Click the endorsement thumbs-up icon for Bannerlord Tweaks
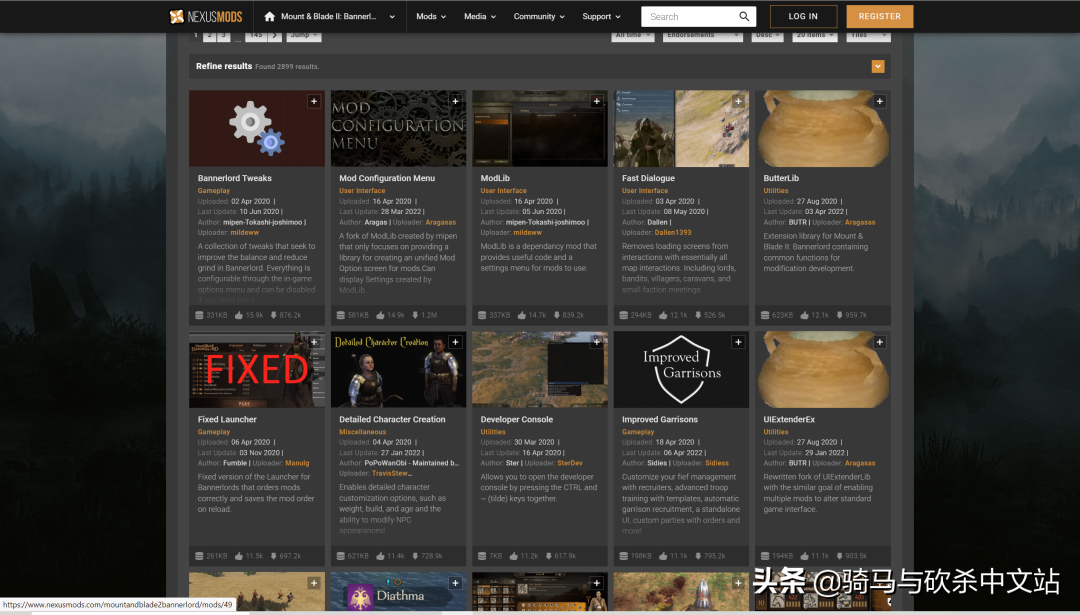The height and width of the screenshot is (615, 1080). click(238, 315)
